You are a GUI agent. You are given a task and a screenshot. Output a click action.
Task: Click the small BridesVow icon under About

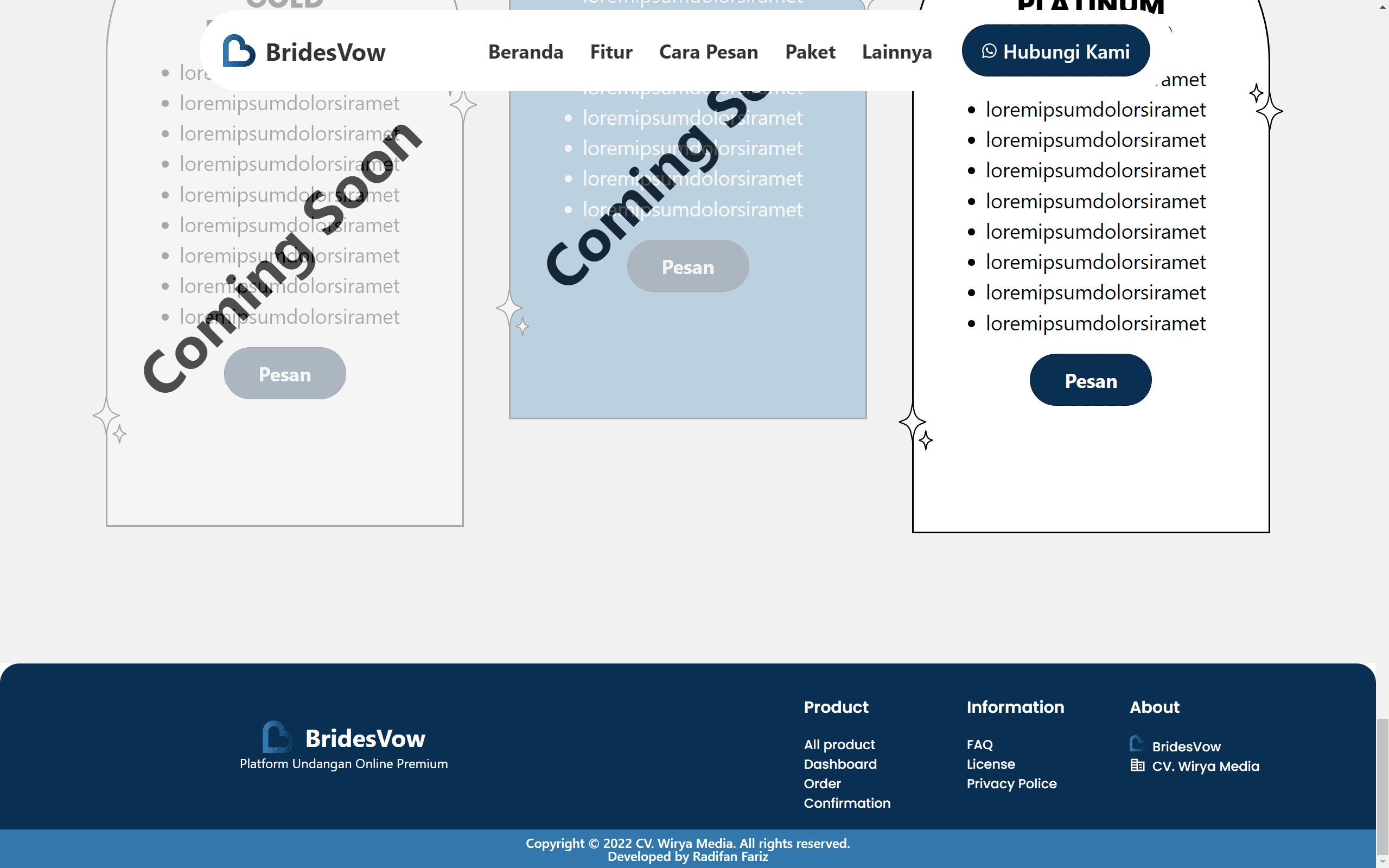[1137, 744]
